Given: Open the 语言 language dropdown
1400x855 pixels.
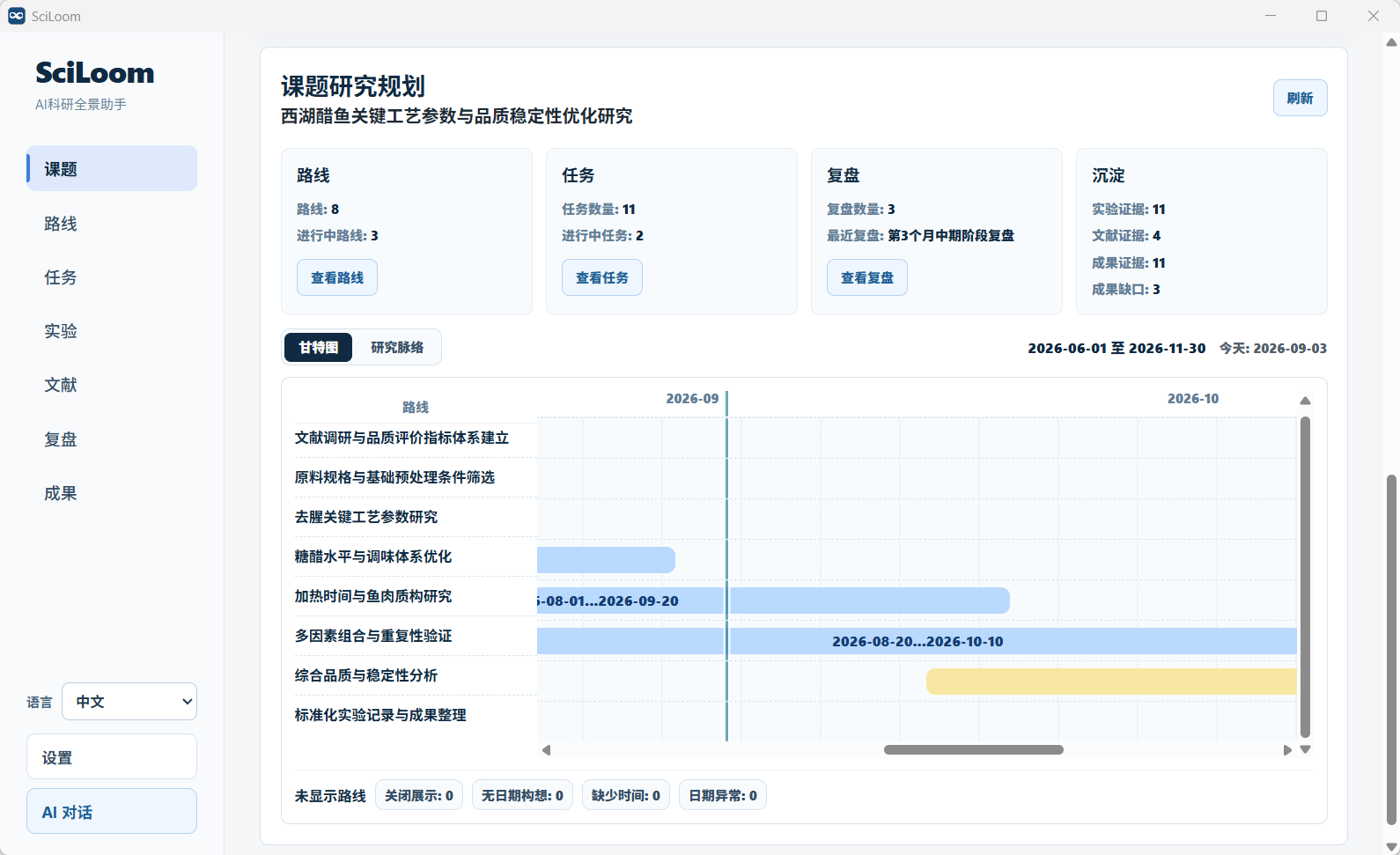Looking at the screenshot, I should (x=129, y=702).
